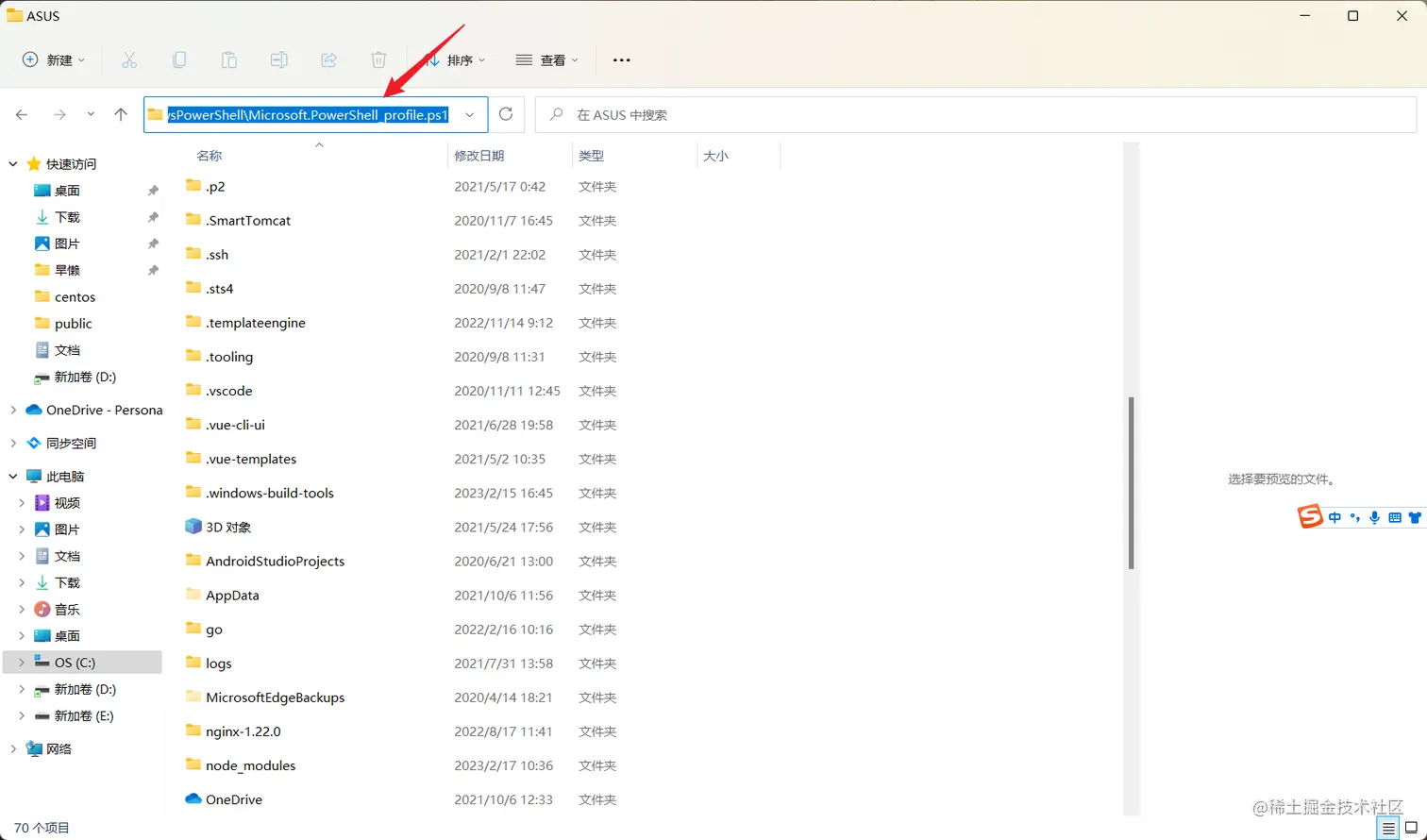Image resolution: width=1427 pixels, height=840 pixels.
Task: Open the 新建 dropdown menu
Action: [x=54, y=59]
